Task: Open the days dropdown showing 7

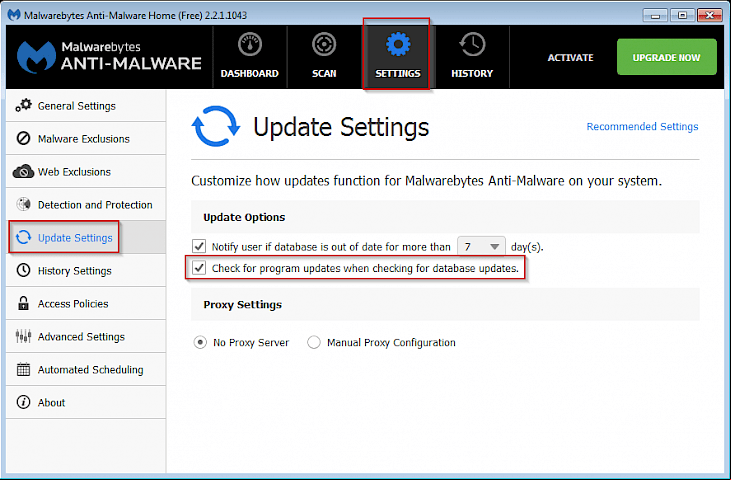Action: point(481,246)
